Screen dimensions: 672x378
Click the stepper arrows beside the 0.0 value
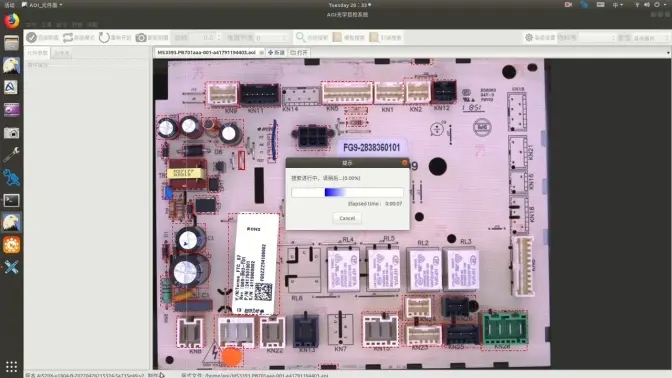219,38
